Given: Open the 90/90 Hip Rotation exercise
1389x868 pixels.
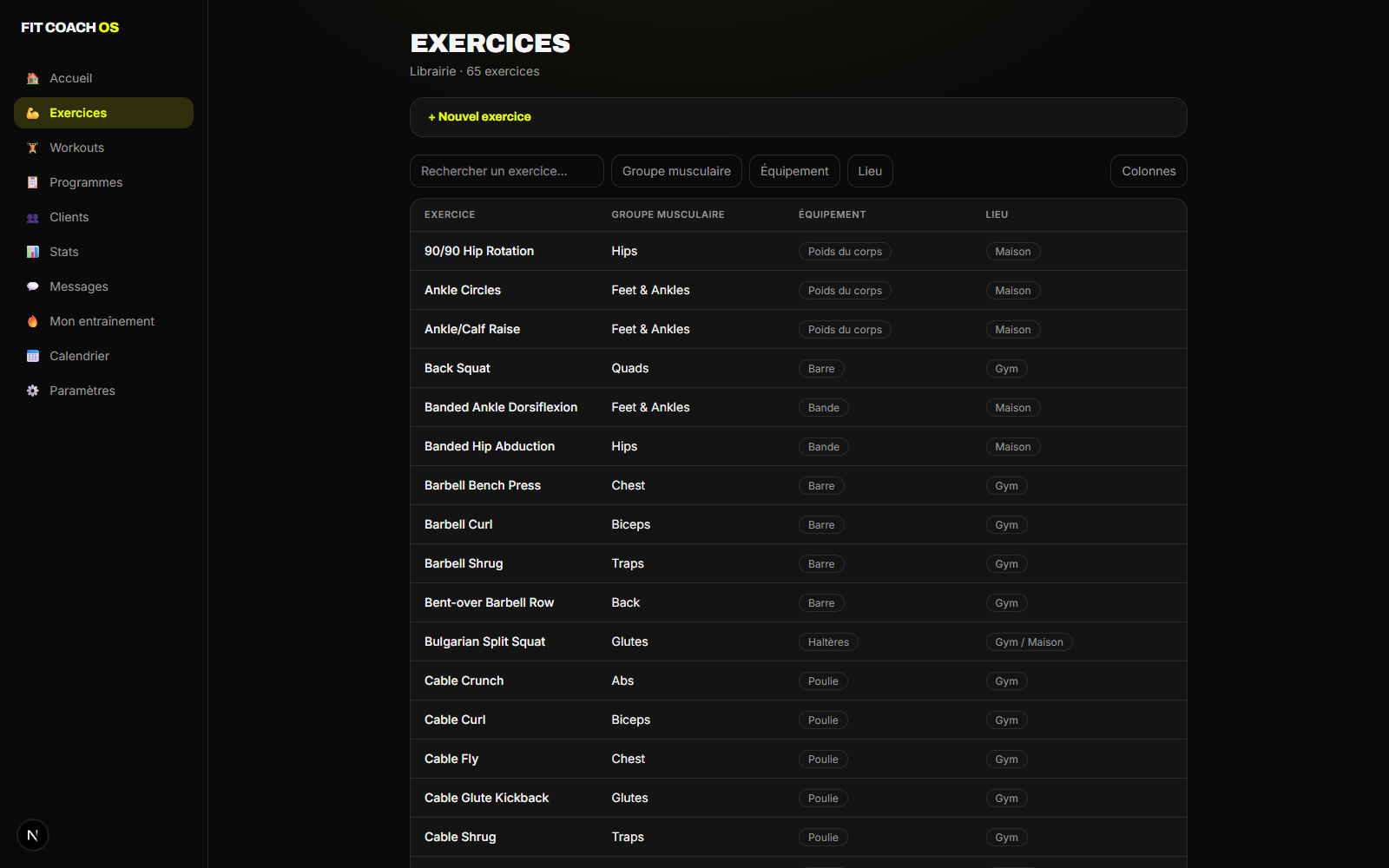Looking at the screenshot, I should click(799, 251).
